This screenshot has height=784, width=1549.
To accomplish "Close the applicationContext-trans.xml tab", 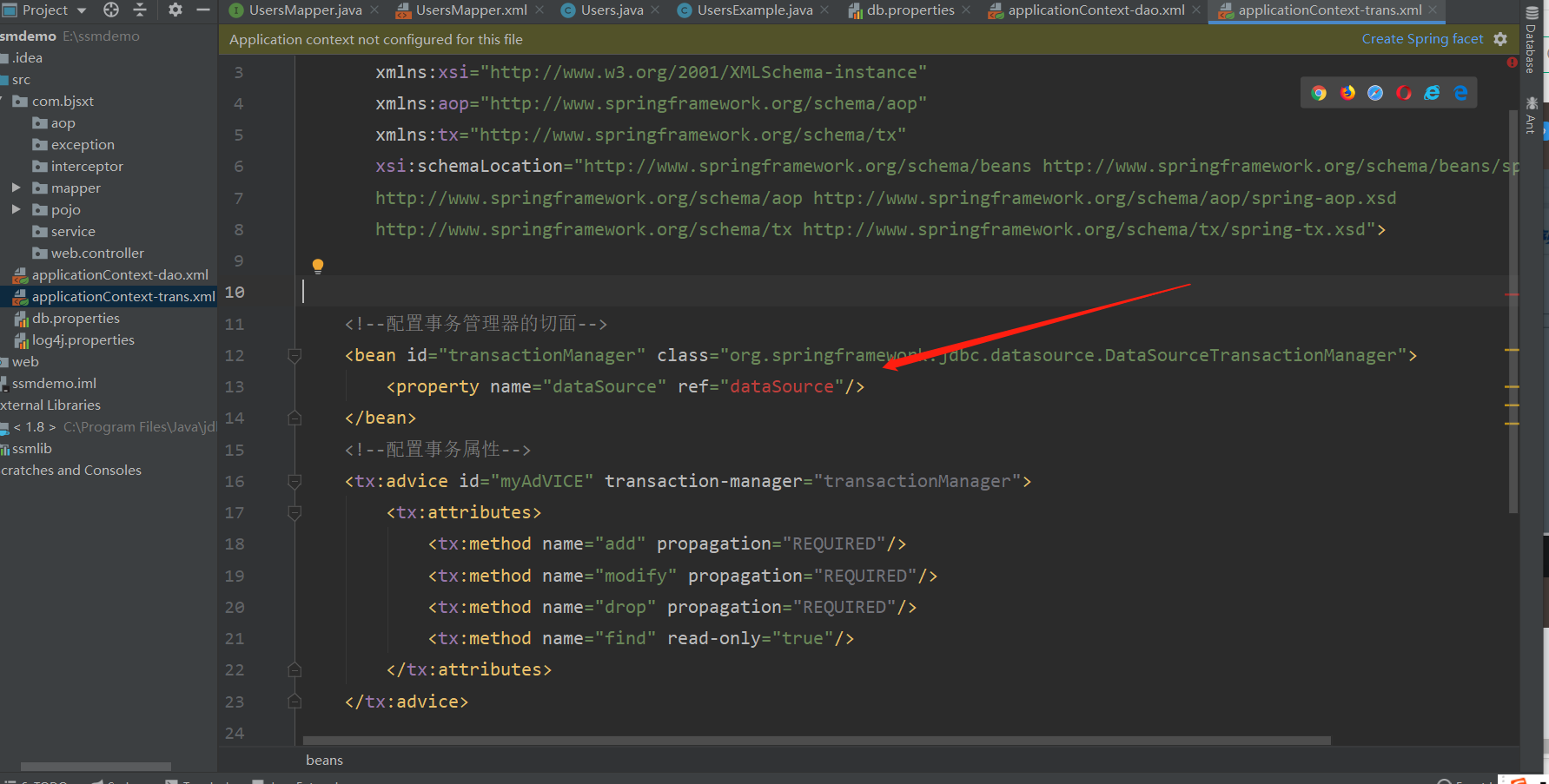I will 1433,10.
